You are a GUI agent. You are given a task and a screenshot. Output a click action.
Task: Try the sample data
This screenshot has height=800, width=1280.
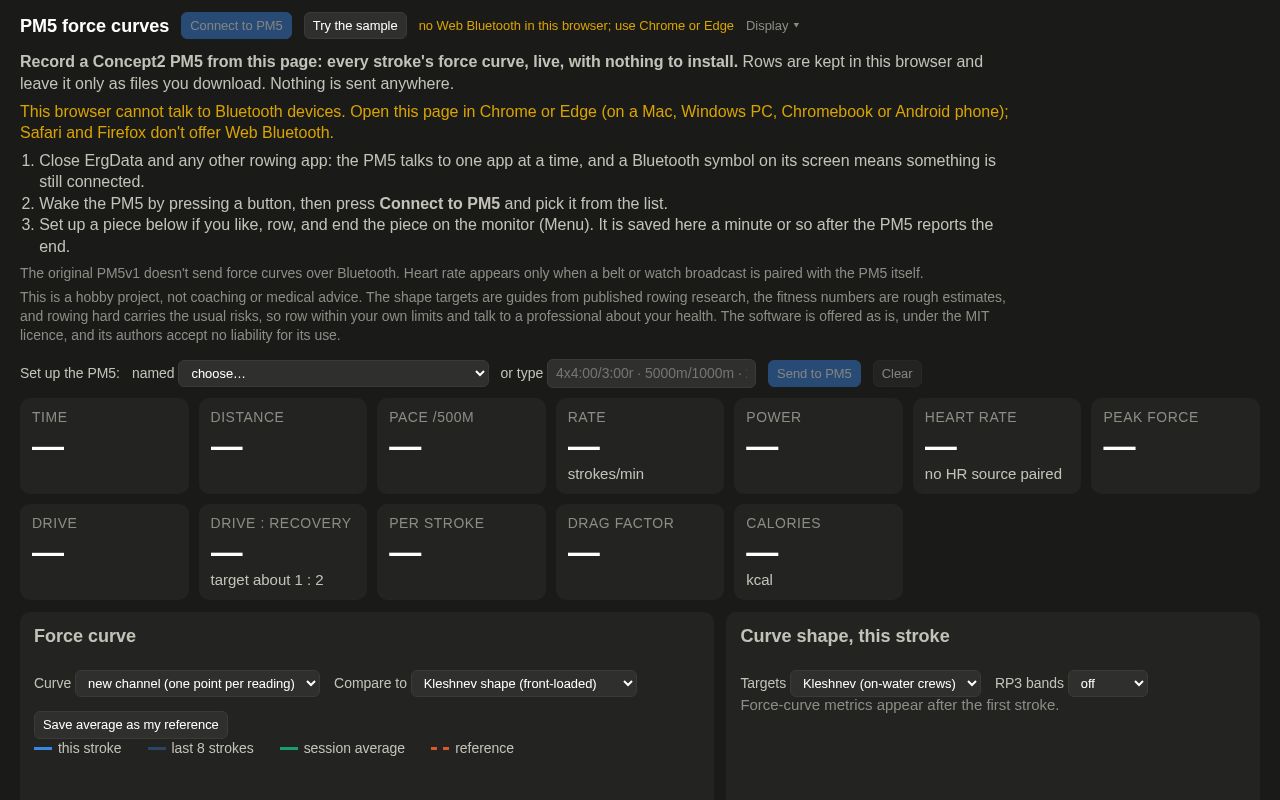point(355,25)
